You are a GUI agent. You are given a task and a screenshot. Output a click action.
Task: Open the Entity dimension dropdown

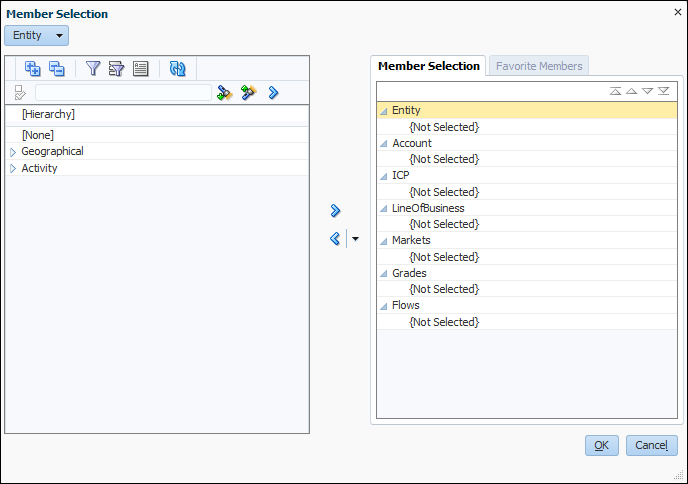[x=37, y=35]
